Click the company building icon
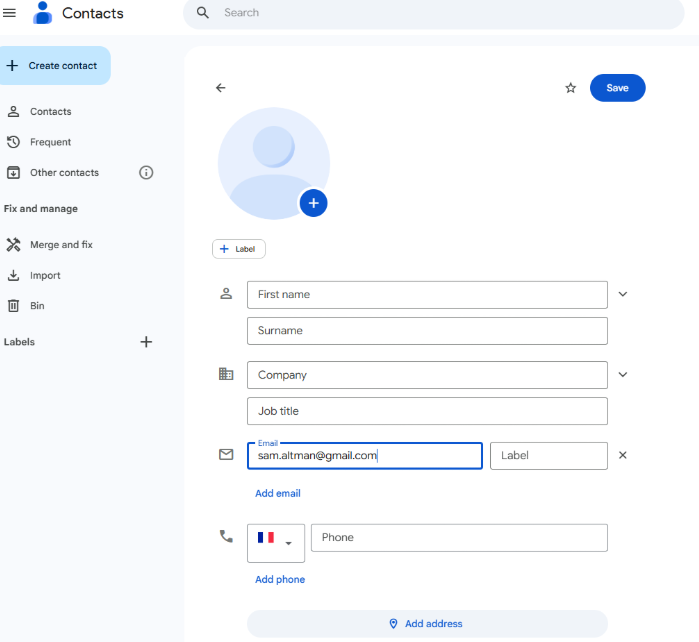 pyautogui.click(x=226, y=374)
